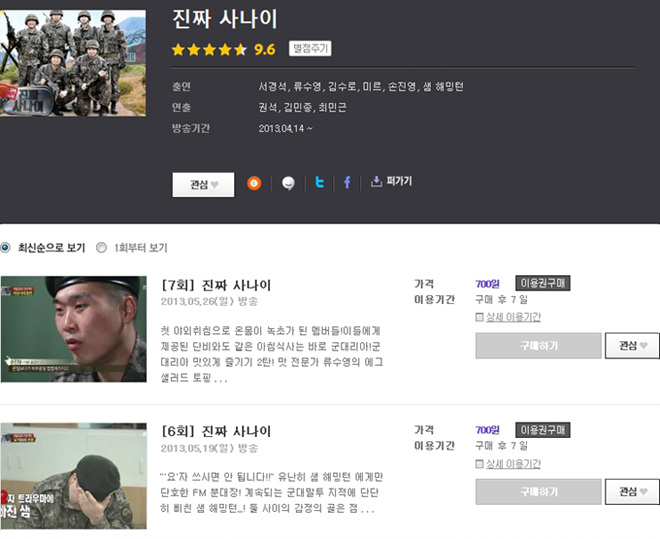Open the [6회] 진짜 사나이 title link
660x539 pixels.
(x=216, y=431)
